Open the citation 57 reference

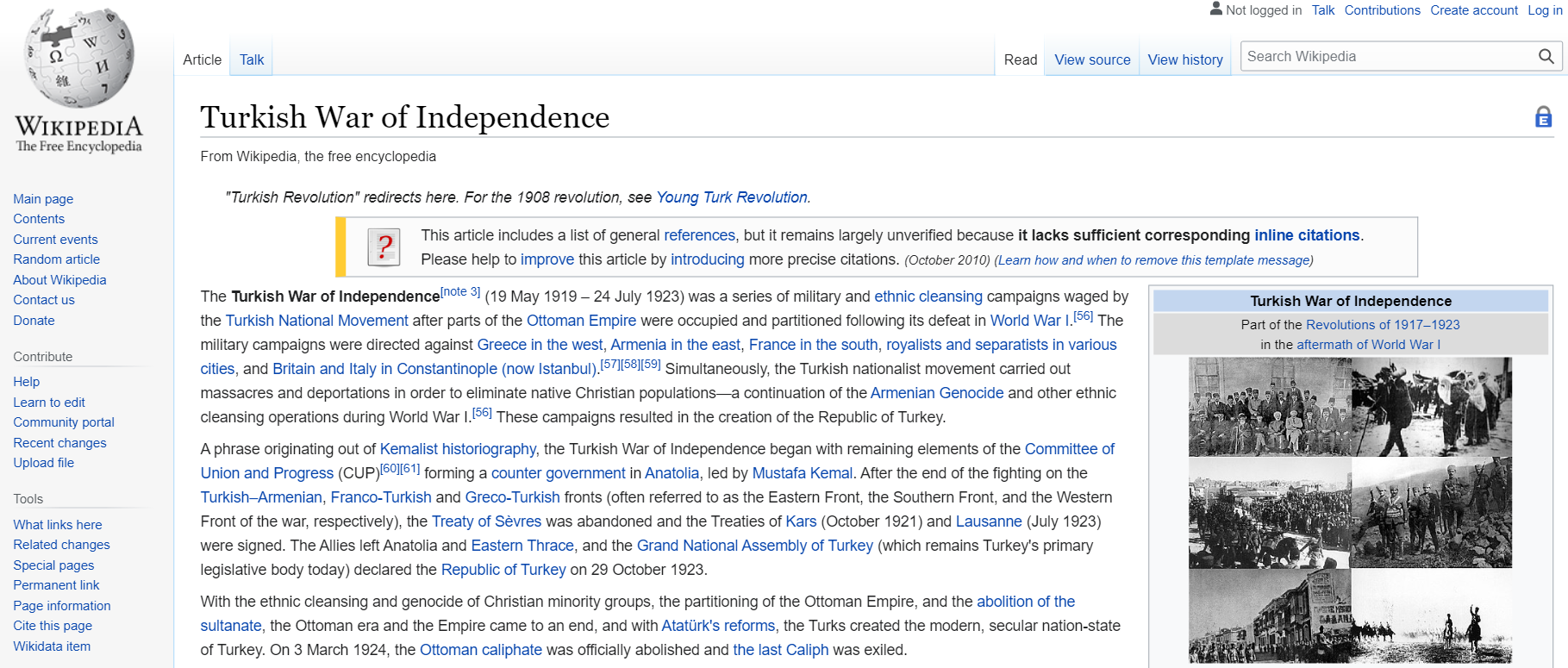[609, 365]
